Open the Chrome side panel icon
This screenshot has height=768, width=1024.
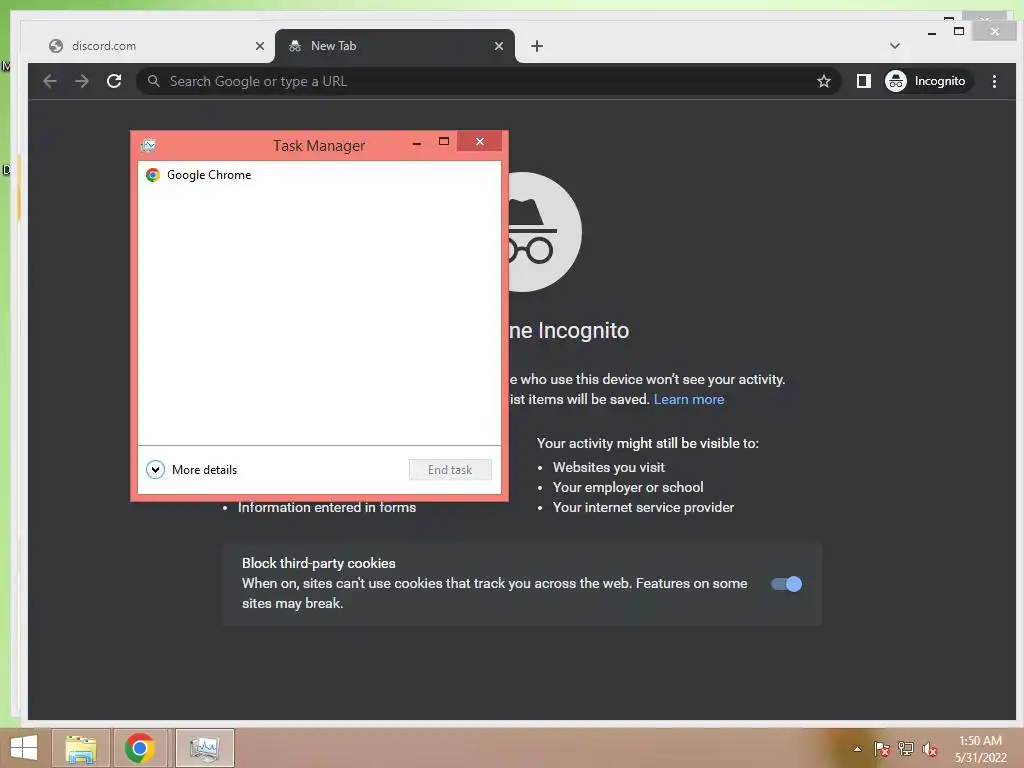tap(863, 81)
